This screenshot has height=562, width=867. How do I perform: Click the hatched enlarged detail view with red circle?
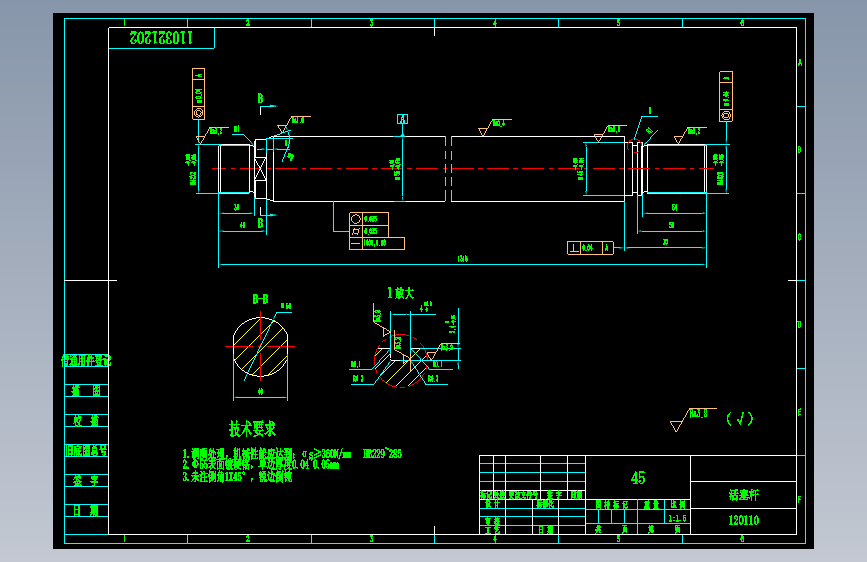(x=401, y=361)
